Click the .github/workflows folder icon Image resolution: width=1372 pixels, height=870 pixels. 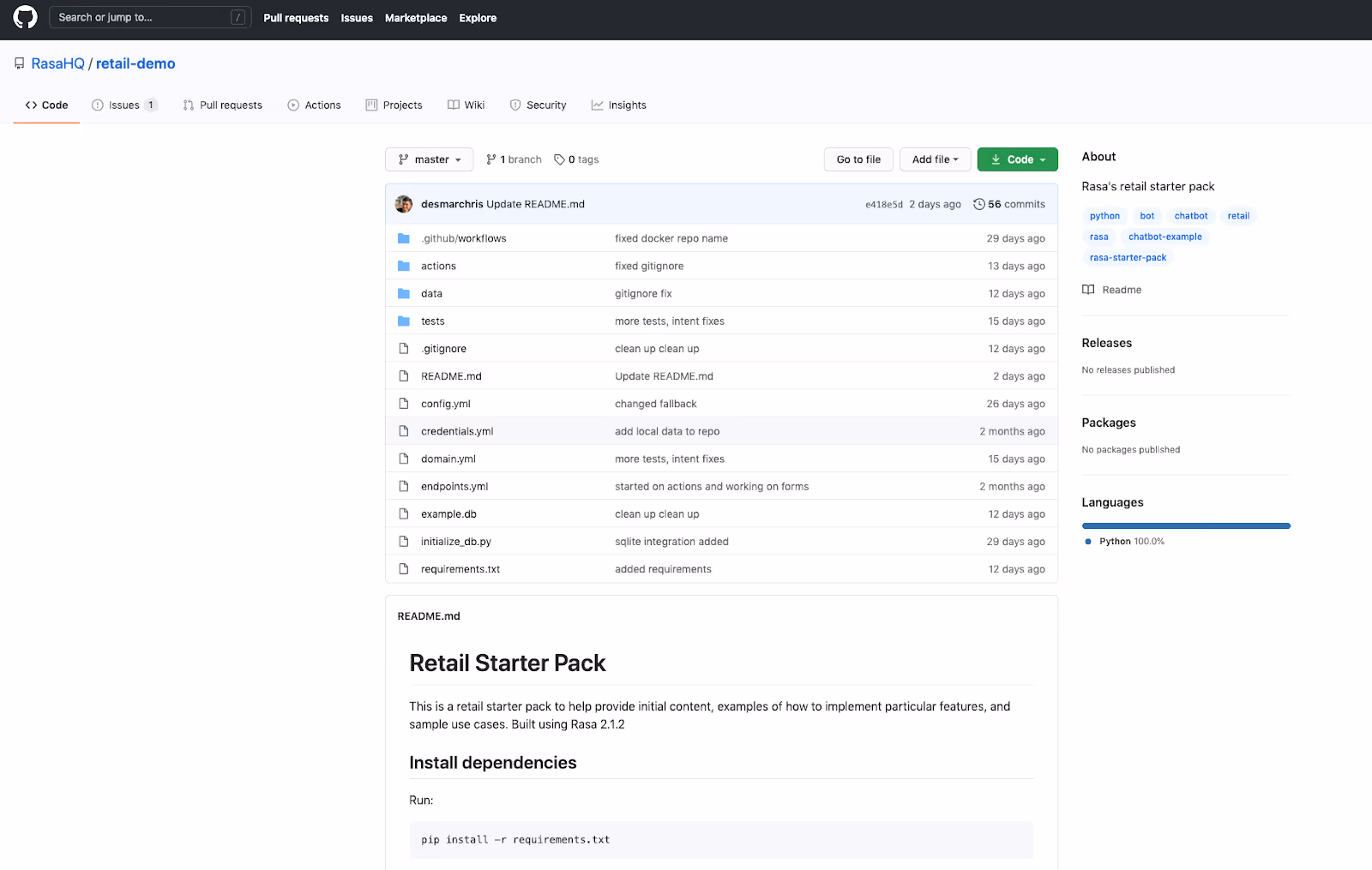click(x=404, y=238)
